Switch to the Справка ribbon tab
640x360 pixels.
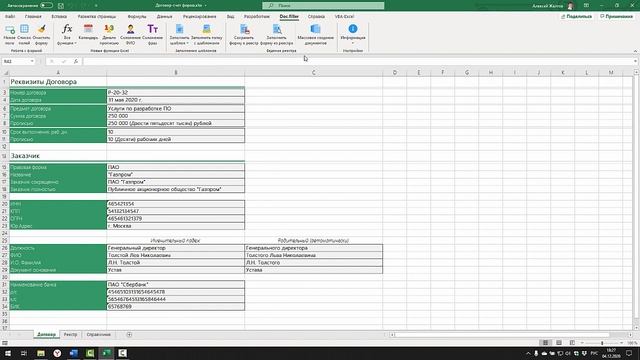(x=316, y=17)
